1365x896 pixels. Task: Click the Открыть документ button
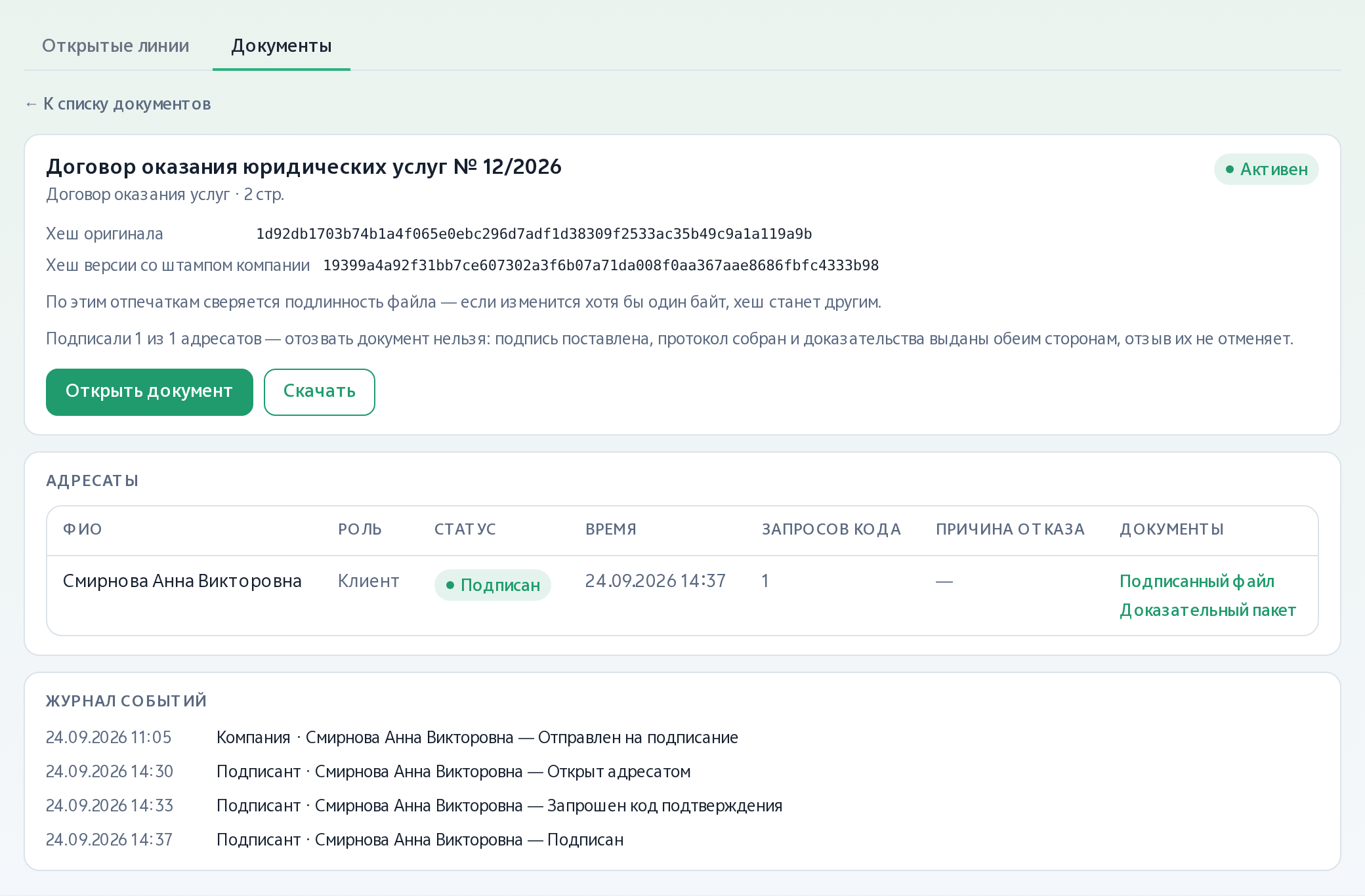point(150,392)
